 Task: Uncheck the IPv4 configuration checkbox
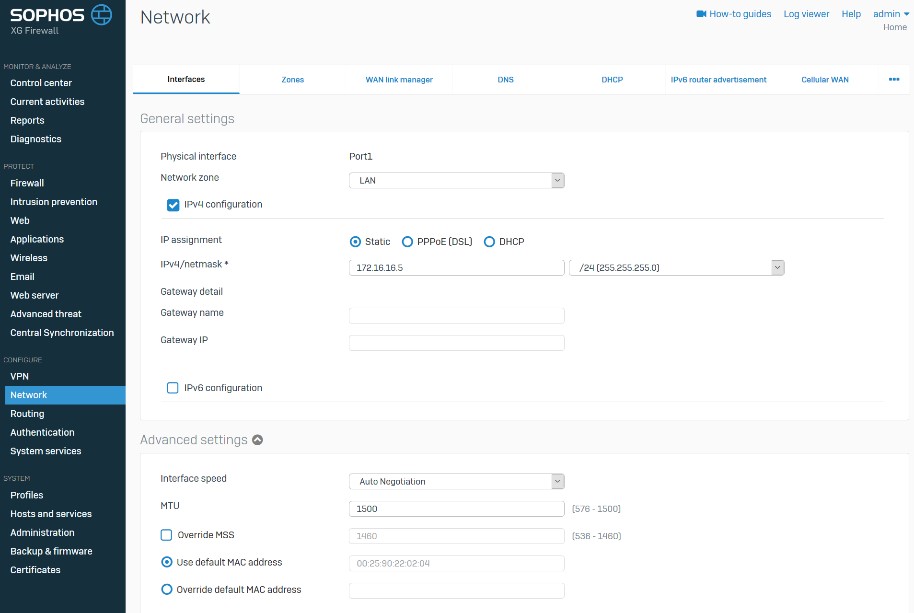[173, 204]
